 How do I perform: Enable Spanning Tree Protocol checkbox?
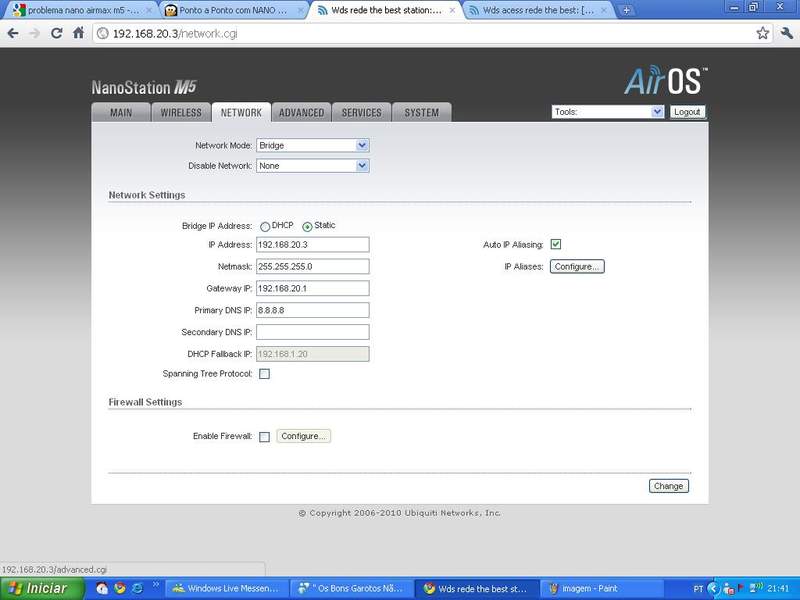[264, 374]
